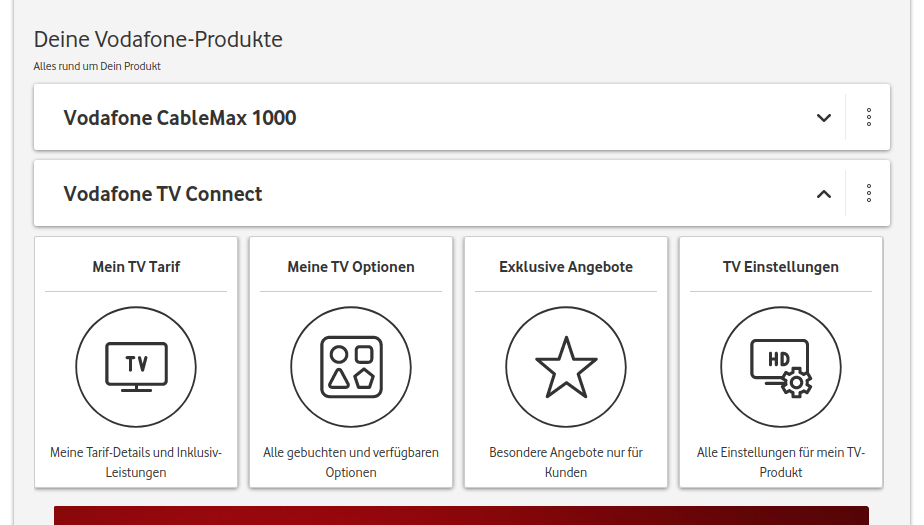Click the 'Deine Vodafone-Produkte' heading
924x525 pixels.
(158, 40)
